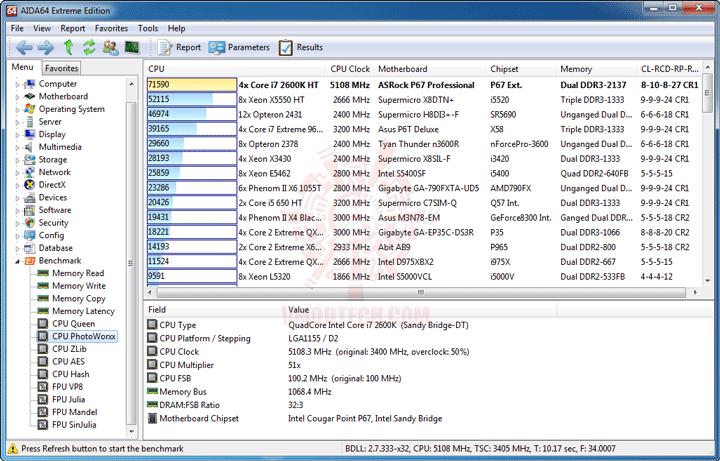Sort by the CPU Clock column header
Screen dimensions: 720x461
(349, 69)
